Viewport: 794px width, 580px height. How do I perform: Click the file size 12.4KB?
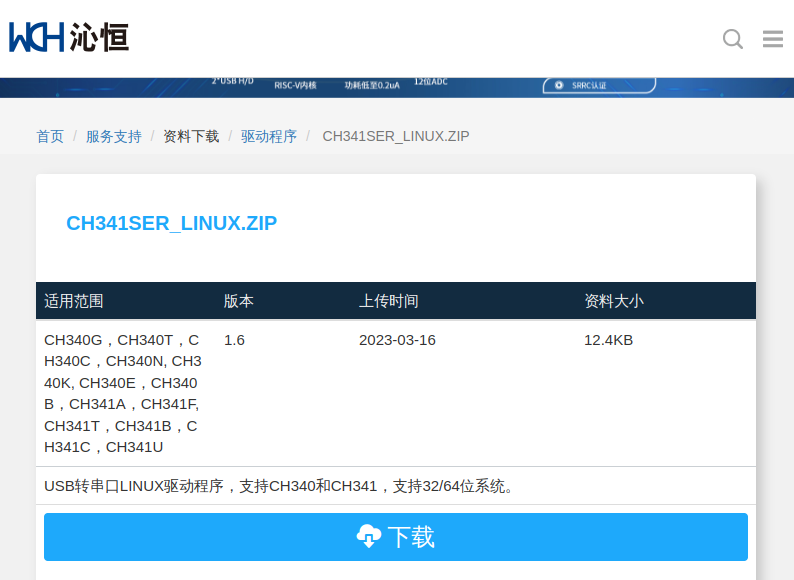608,340
